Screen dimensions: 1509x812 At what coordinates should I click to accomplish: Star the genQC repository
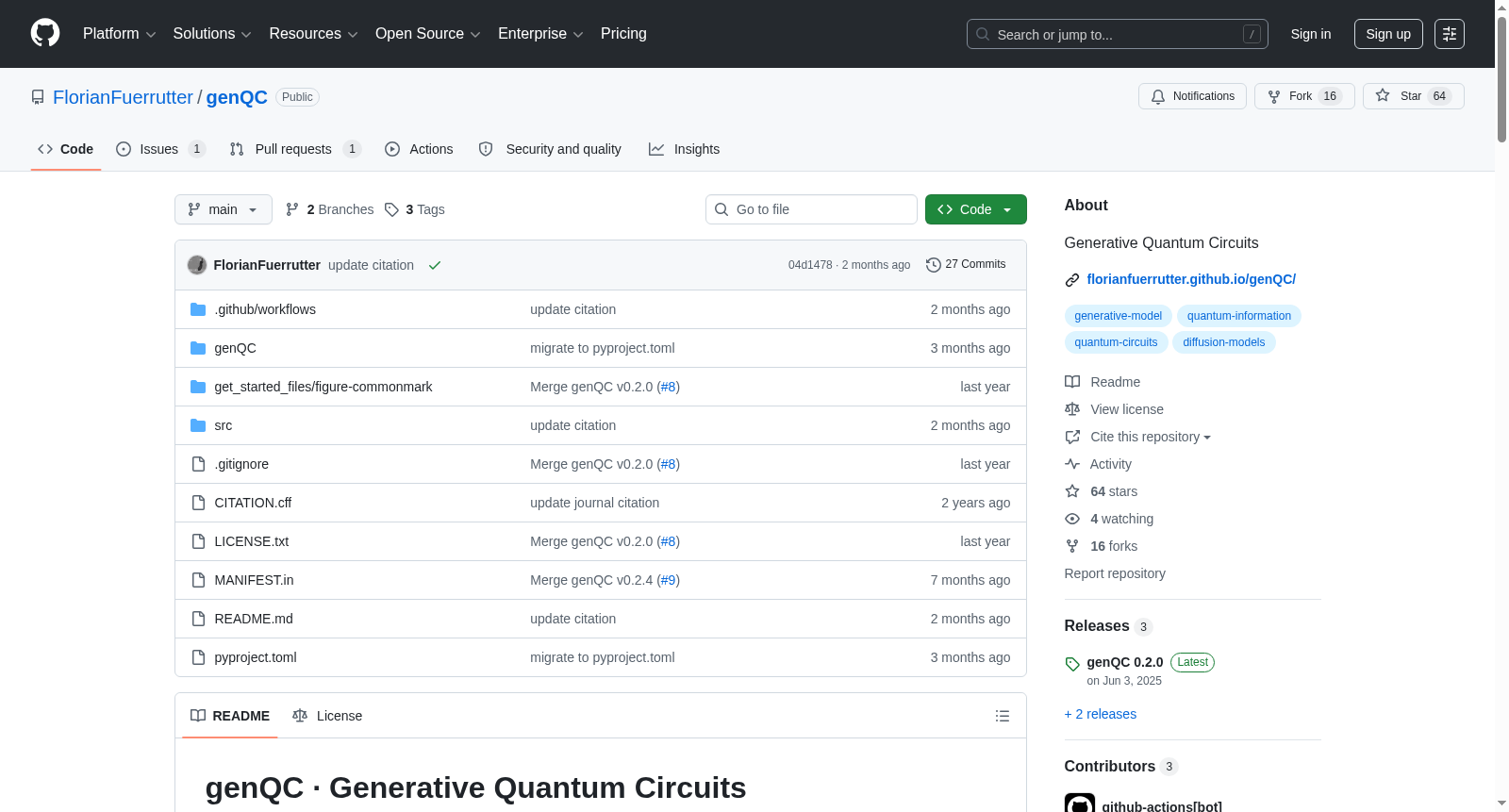1413,96
